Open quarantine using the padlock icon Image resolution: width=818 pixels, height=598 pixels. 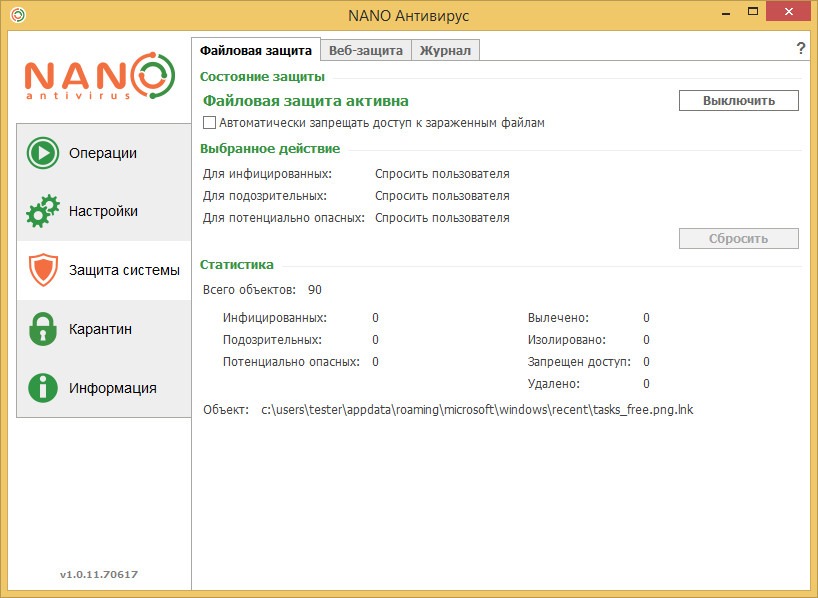(43, 329)
